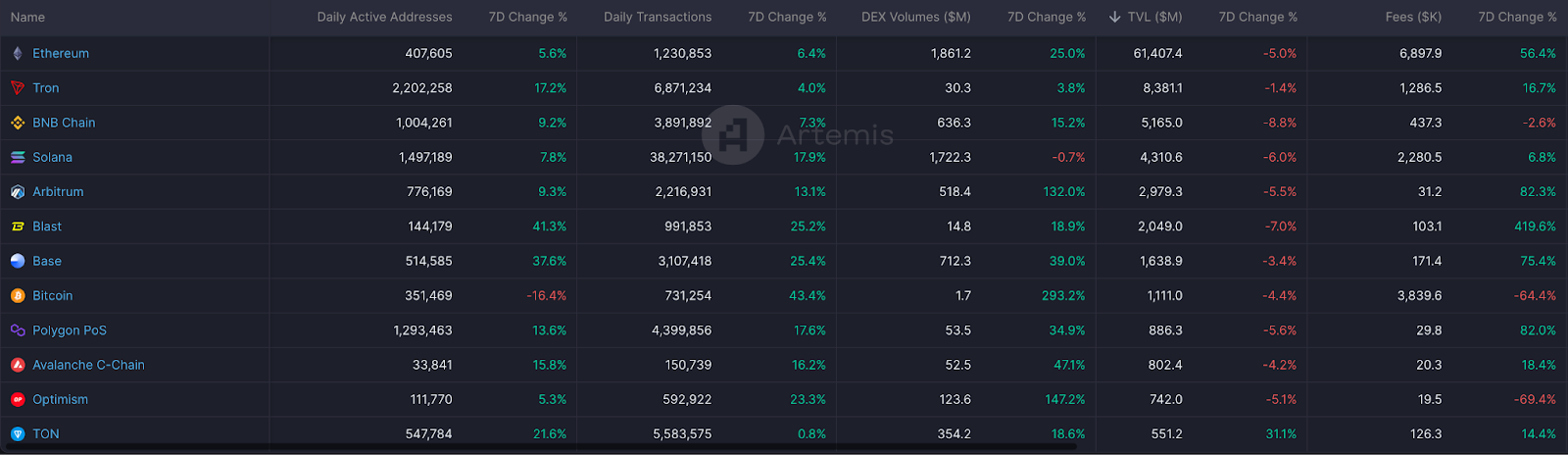
Task: Open the Ethereum chain link
Action: tap(61, 54)
